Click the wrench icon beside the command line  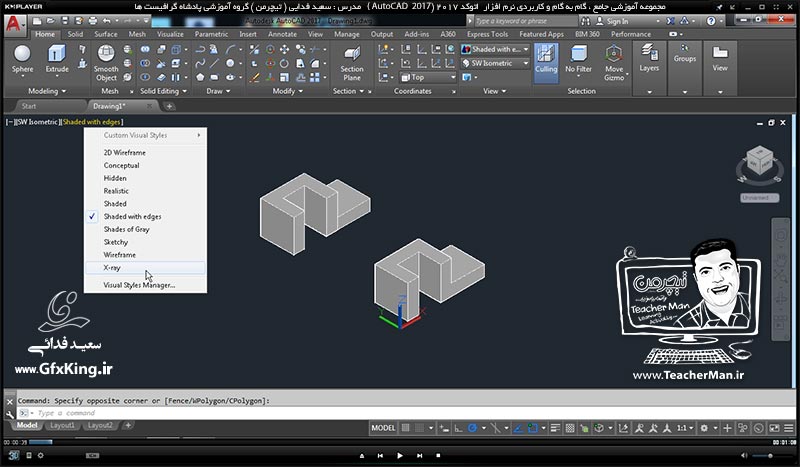10,414
